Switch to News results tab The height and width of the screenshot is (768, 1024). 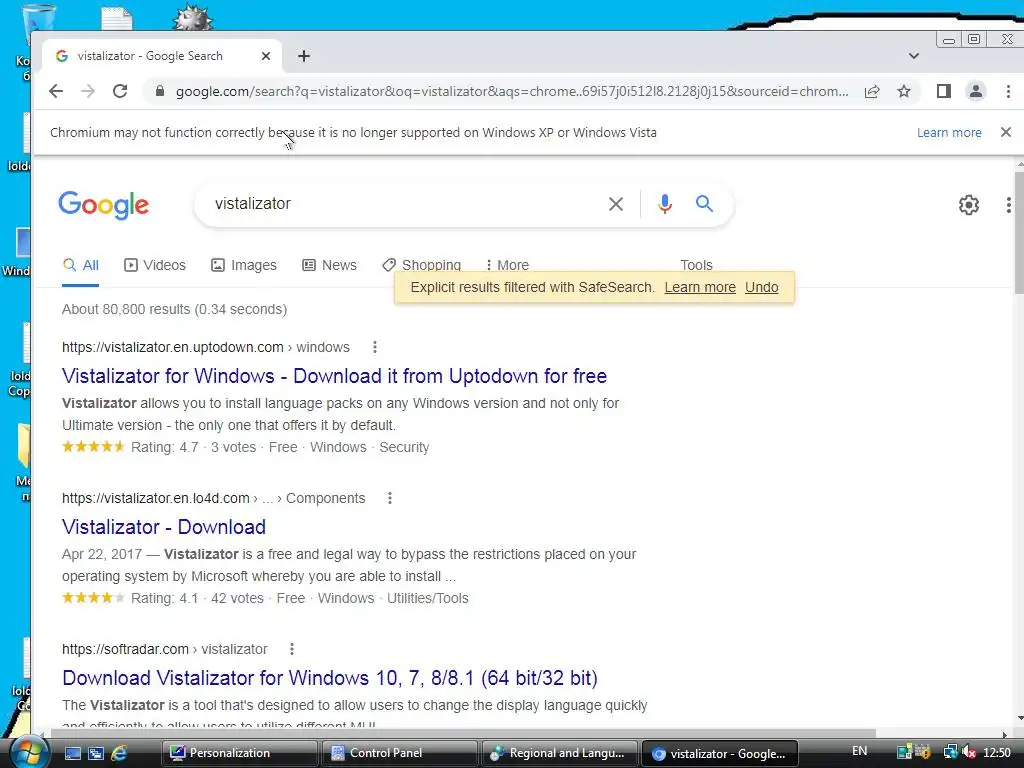tap(329, 265)
